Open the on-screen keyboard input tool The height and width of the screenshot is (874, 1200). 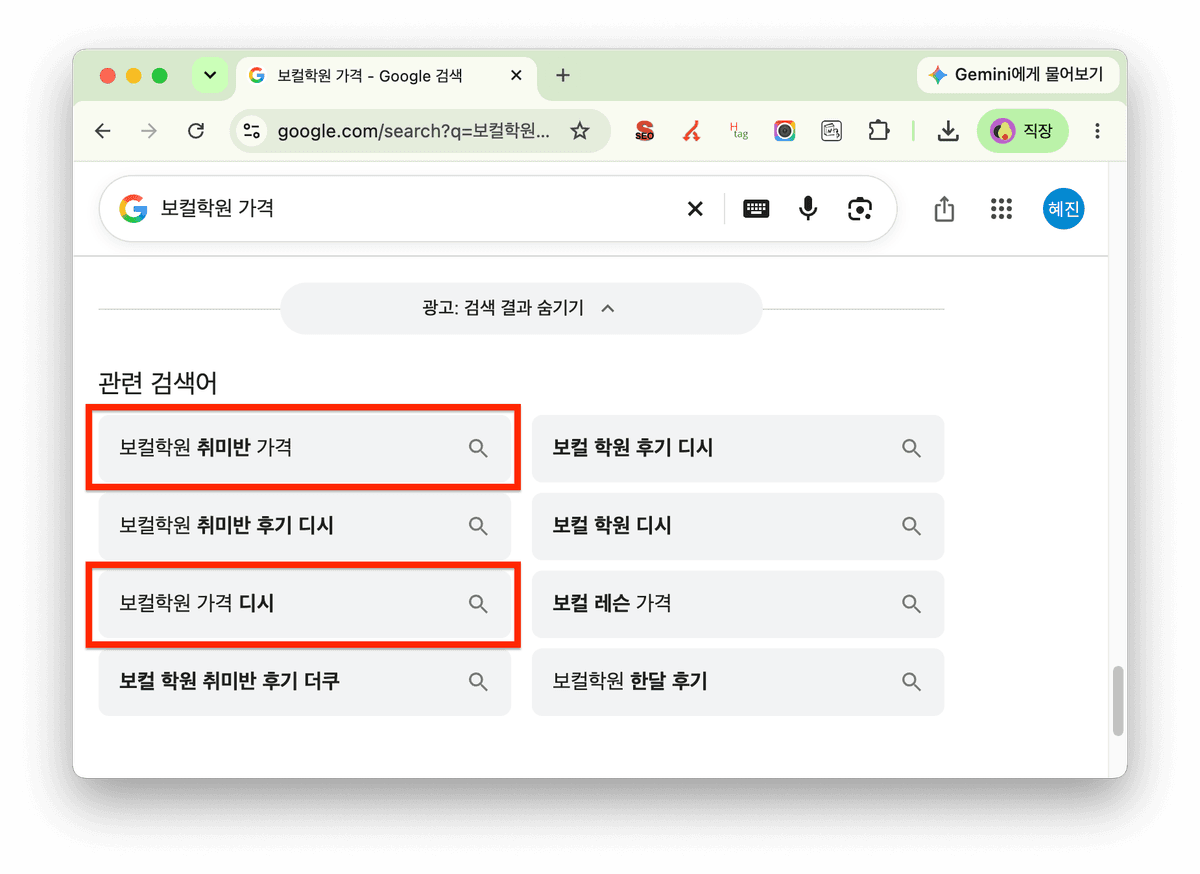[x=756, y=209]
